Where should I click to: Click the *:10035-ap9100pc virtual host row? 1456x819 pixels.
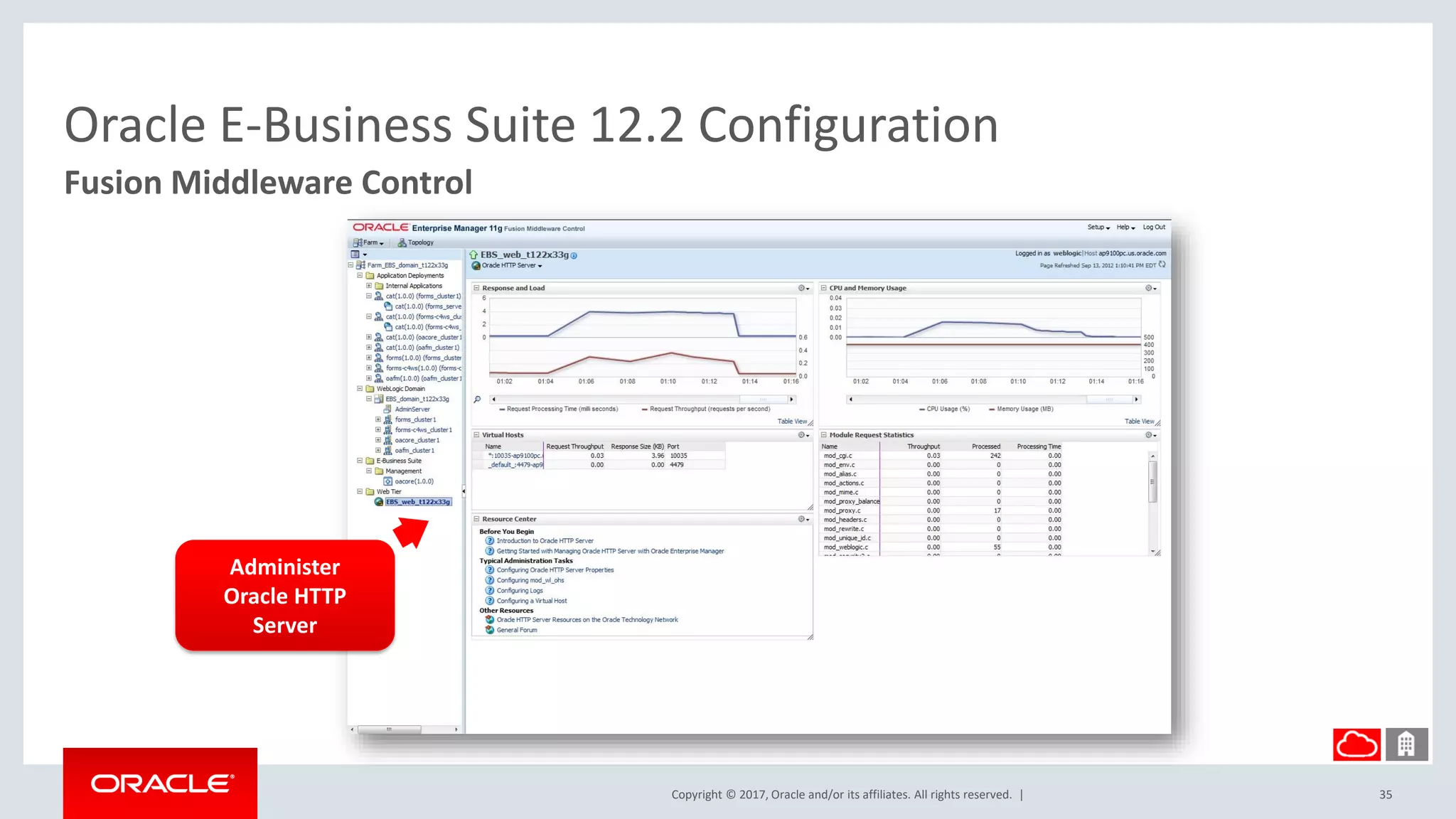pyautogui.click(x=599, y=456)
